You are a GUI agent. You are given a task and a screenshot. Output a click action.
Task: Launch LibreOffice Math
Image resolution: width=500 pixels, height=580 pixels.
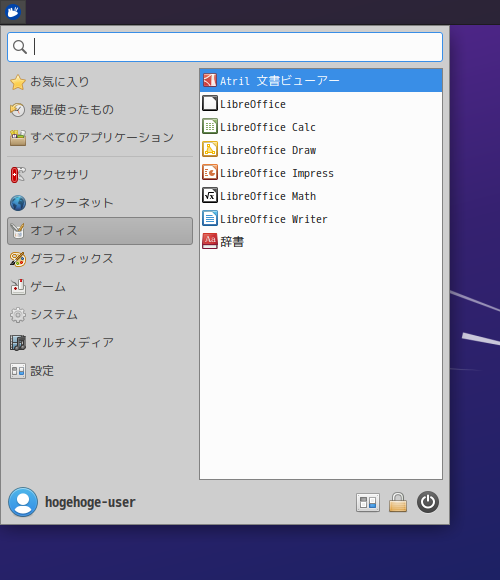[x=321, y=196]
